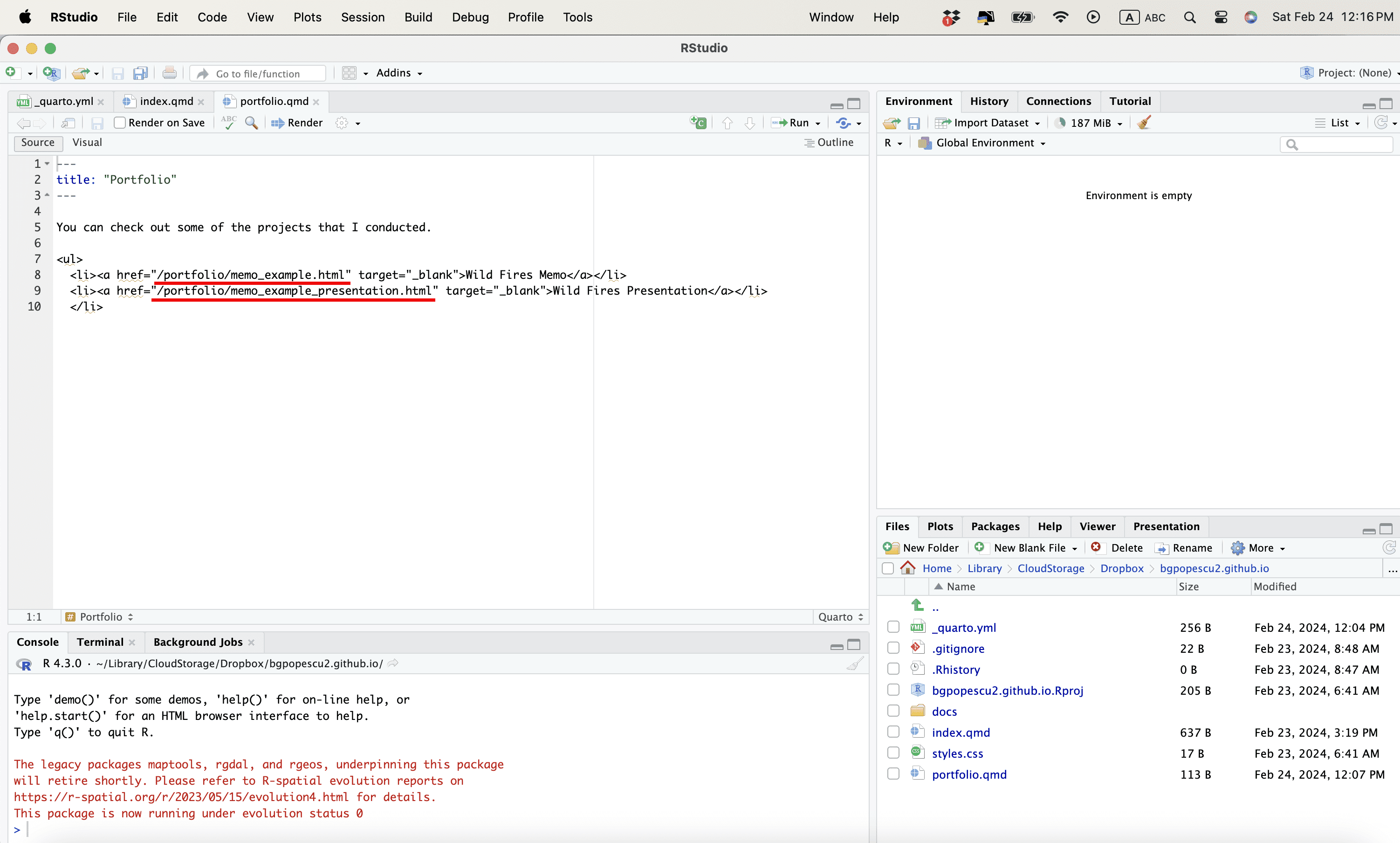Click the find/replace magnifier icon
The width and height of the screenshot is (1400, 843).
pos(252,123)
